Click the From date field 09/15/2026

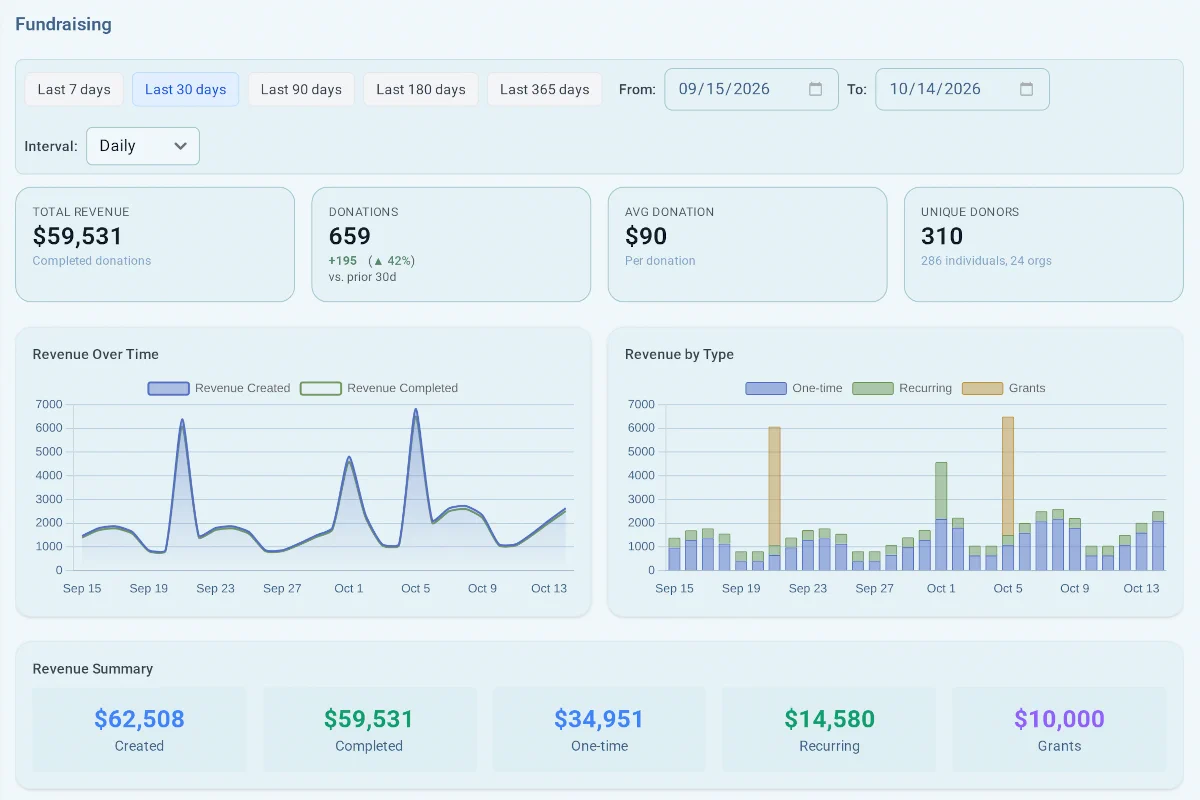pos(752,89)
